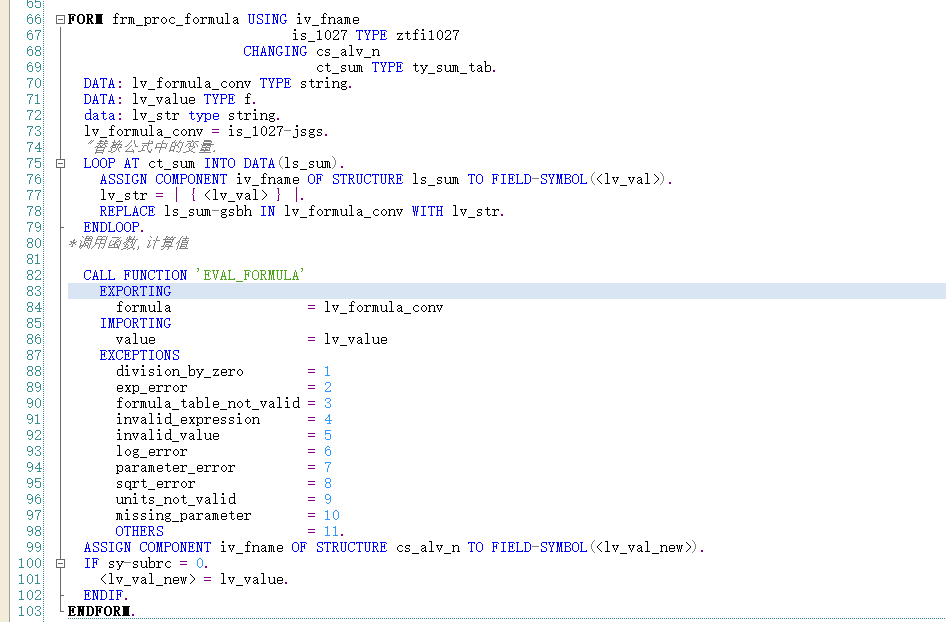946x622 pixels.
Task: Click the REPLACE keyword
Action: pos(127,211)
